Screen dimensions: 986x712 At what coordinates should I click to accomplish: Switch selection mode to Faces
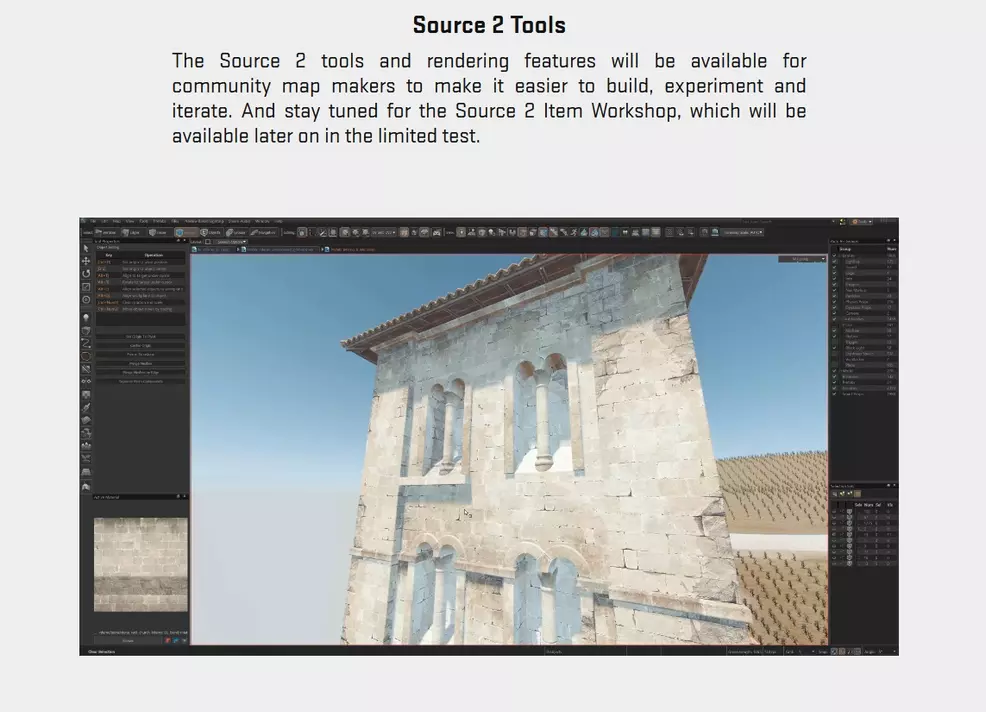pyautogui.click(x=159, y=233)
